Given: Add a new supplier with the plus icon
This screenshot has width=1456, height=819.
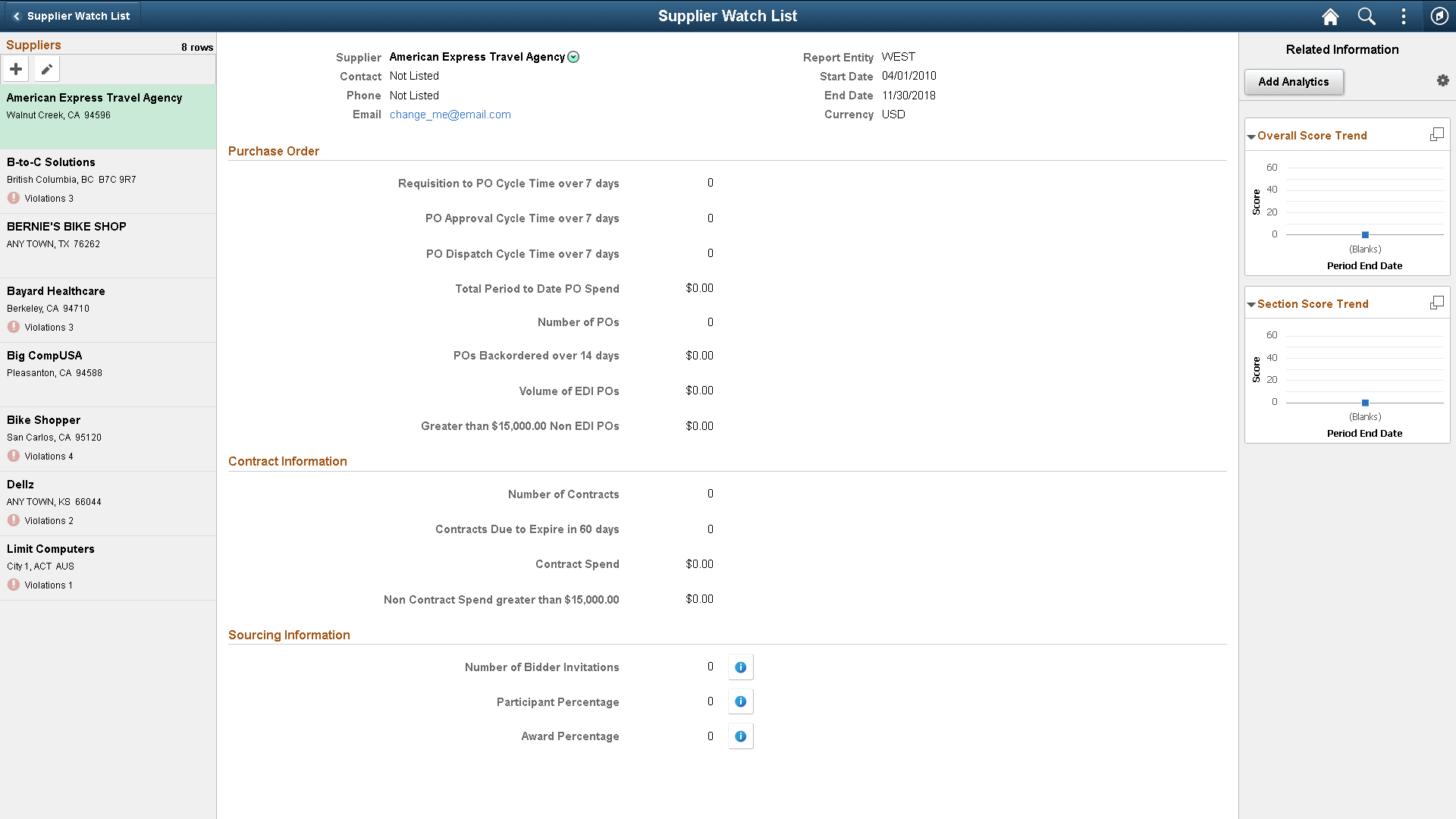Looking at the screenshot, I should coord(15,68).
